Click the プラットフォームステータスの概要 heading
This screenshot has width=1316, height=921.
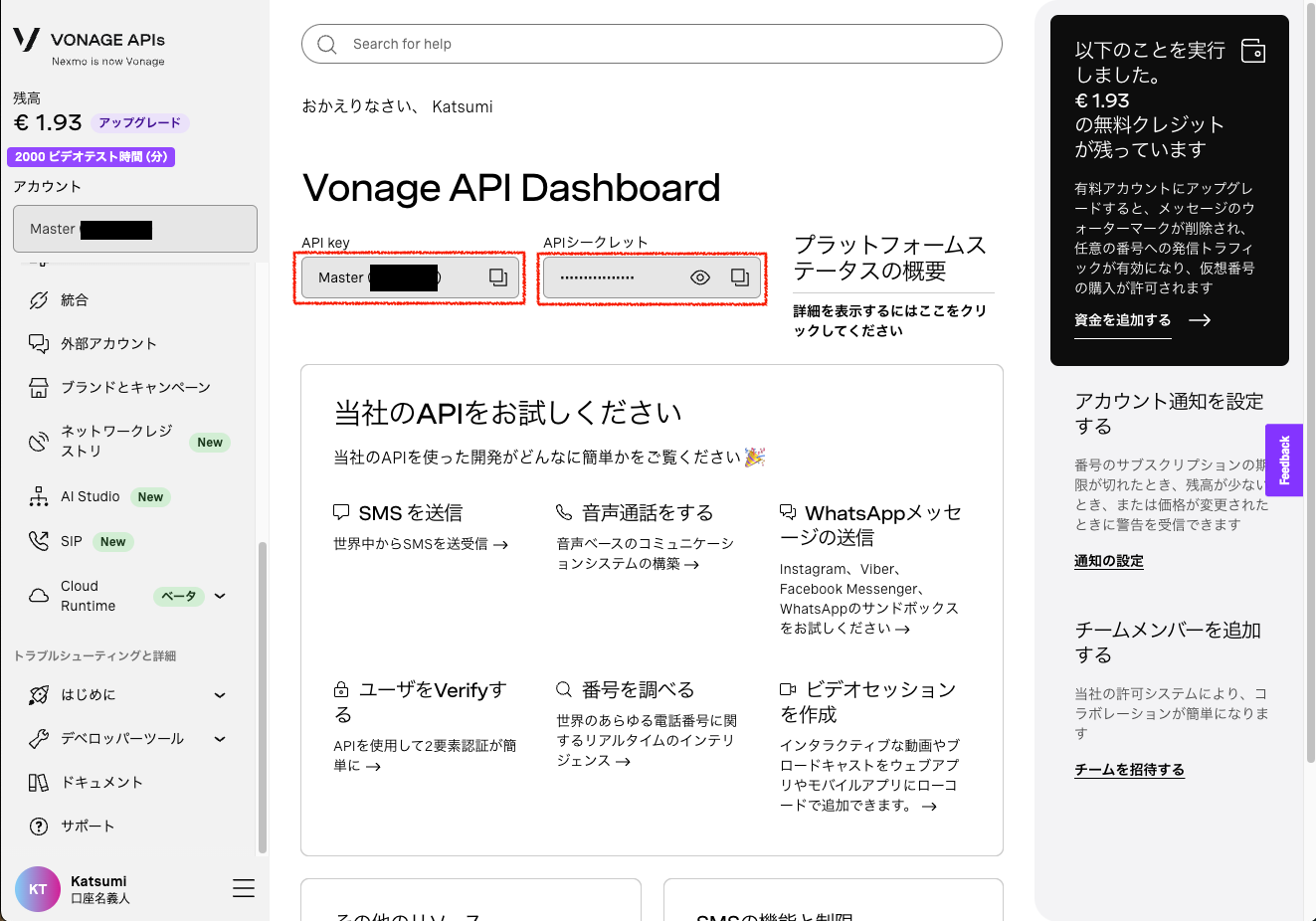pos(890,258)
